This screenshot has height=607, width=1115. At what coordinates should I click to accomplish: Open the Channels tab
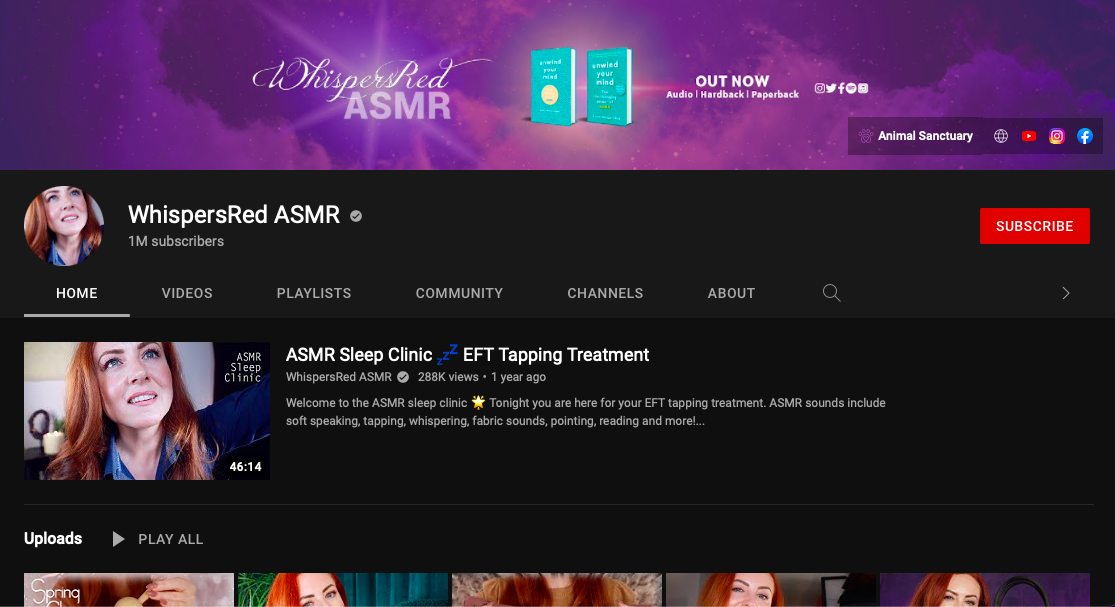[x=605, y=293]
